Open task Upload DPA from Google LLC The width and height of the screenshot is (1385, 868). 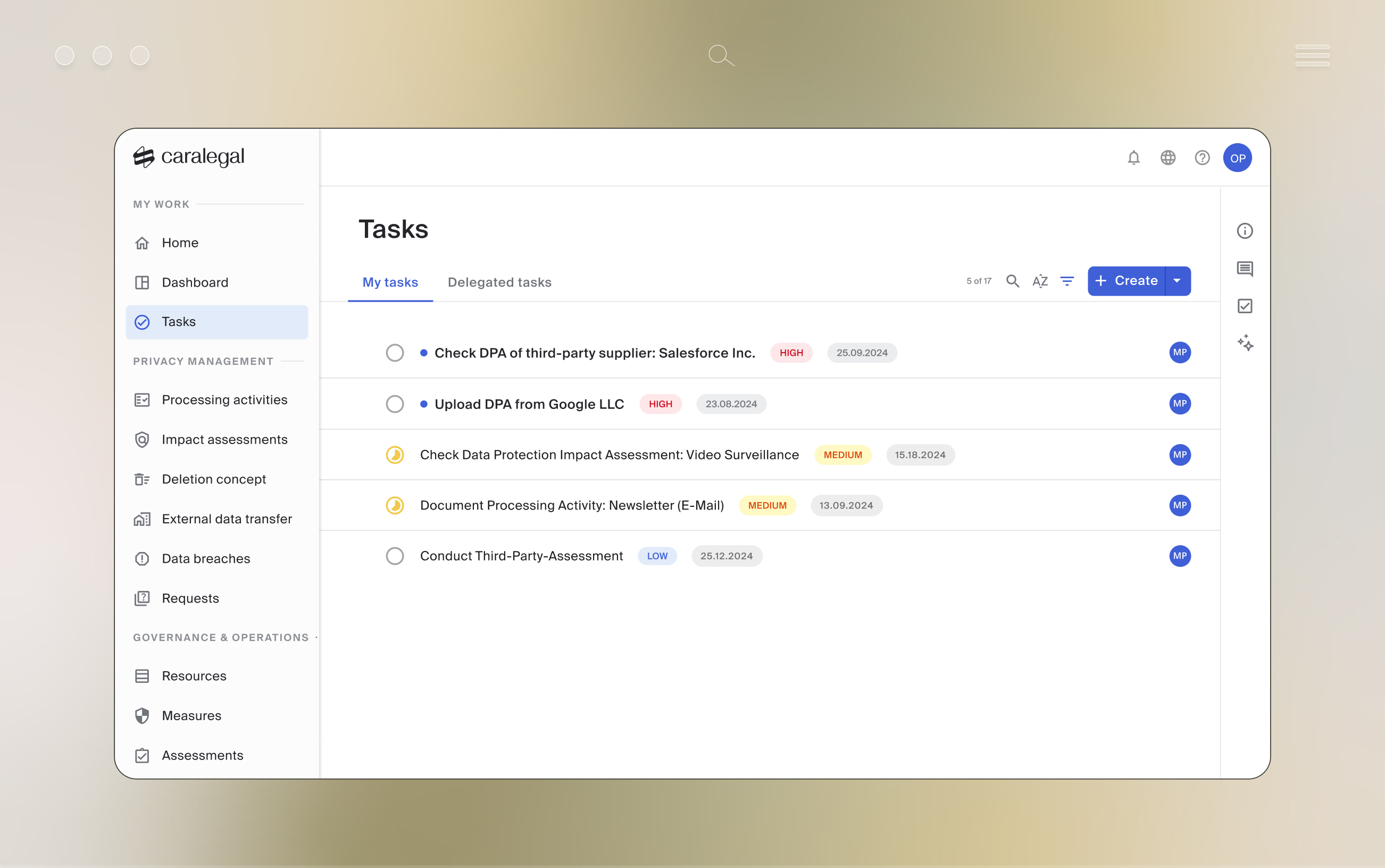pyautogui.click(x=529, y=404)
